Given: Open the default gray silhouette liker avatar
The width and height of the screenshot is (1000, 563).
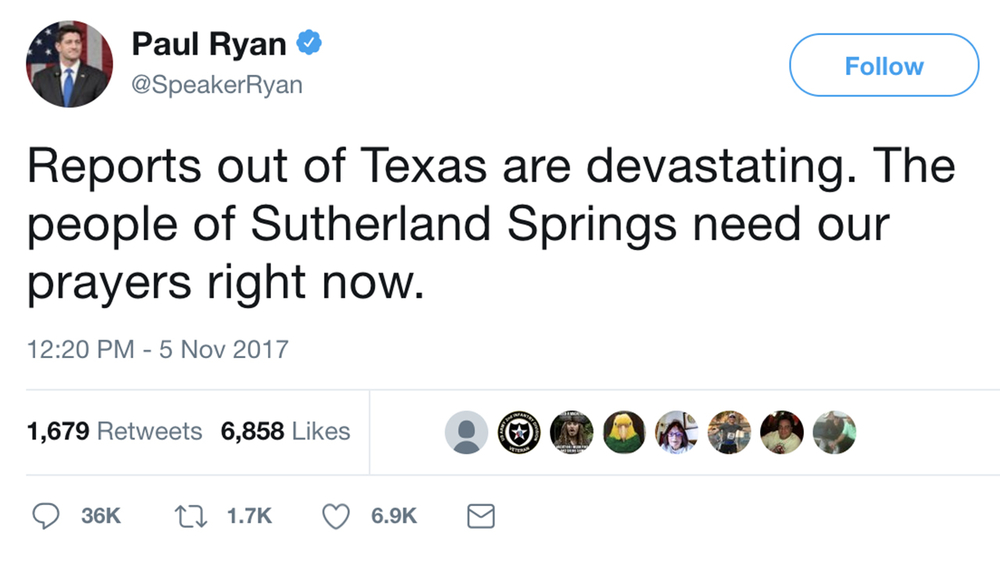Looking at the screenshot, I should (x=466, y=432).
